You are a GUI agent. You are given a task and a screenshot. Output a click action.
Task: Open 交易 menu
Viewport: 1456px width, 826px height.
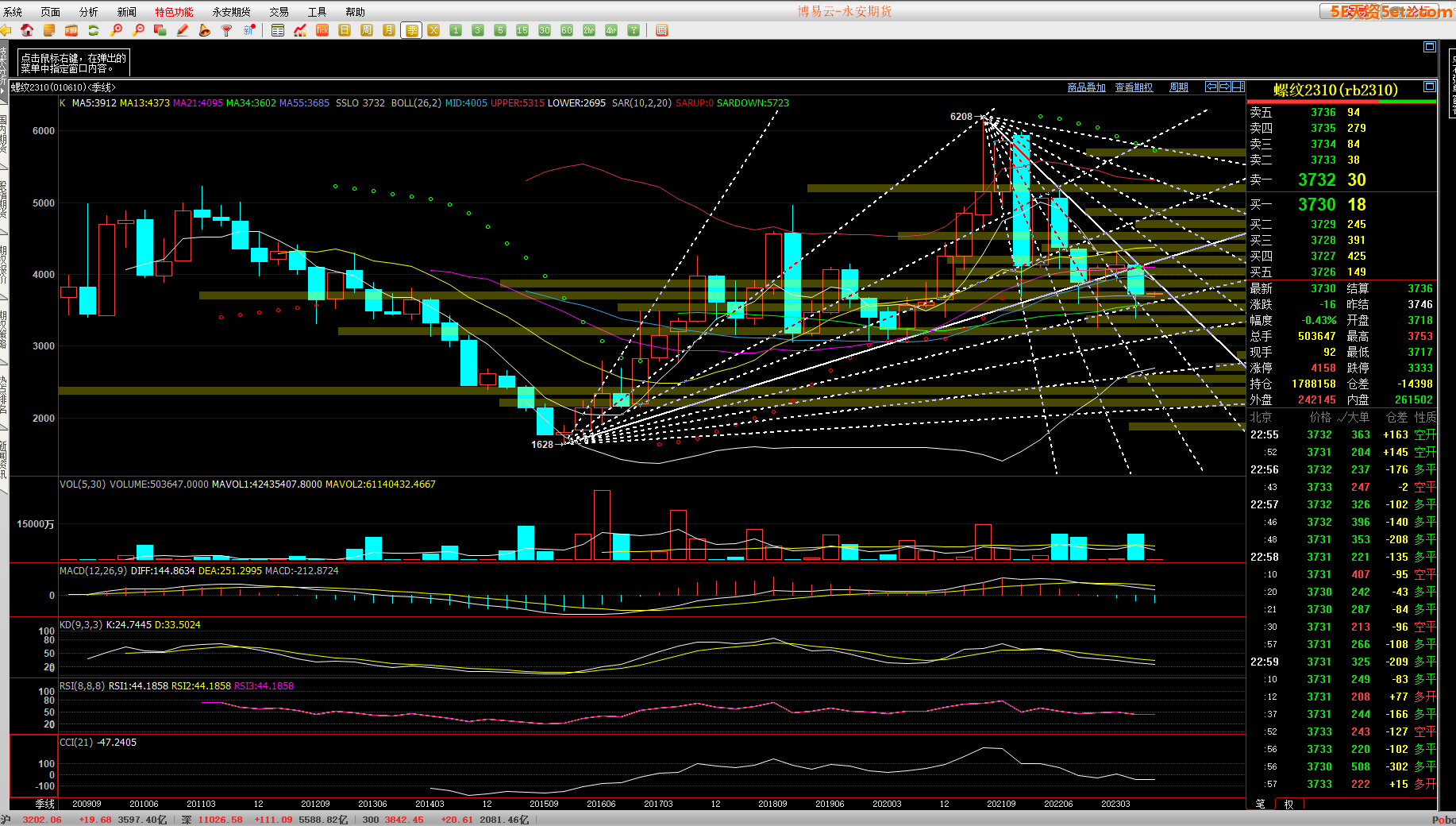(x=279, y=12)
